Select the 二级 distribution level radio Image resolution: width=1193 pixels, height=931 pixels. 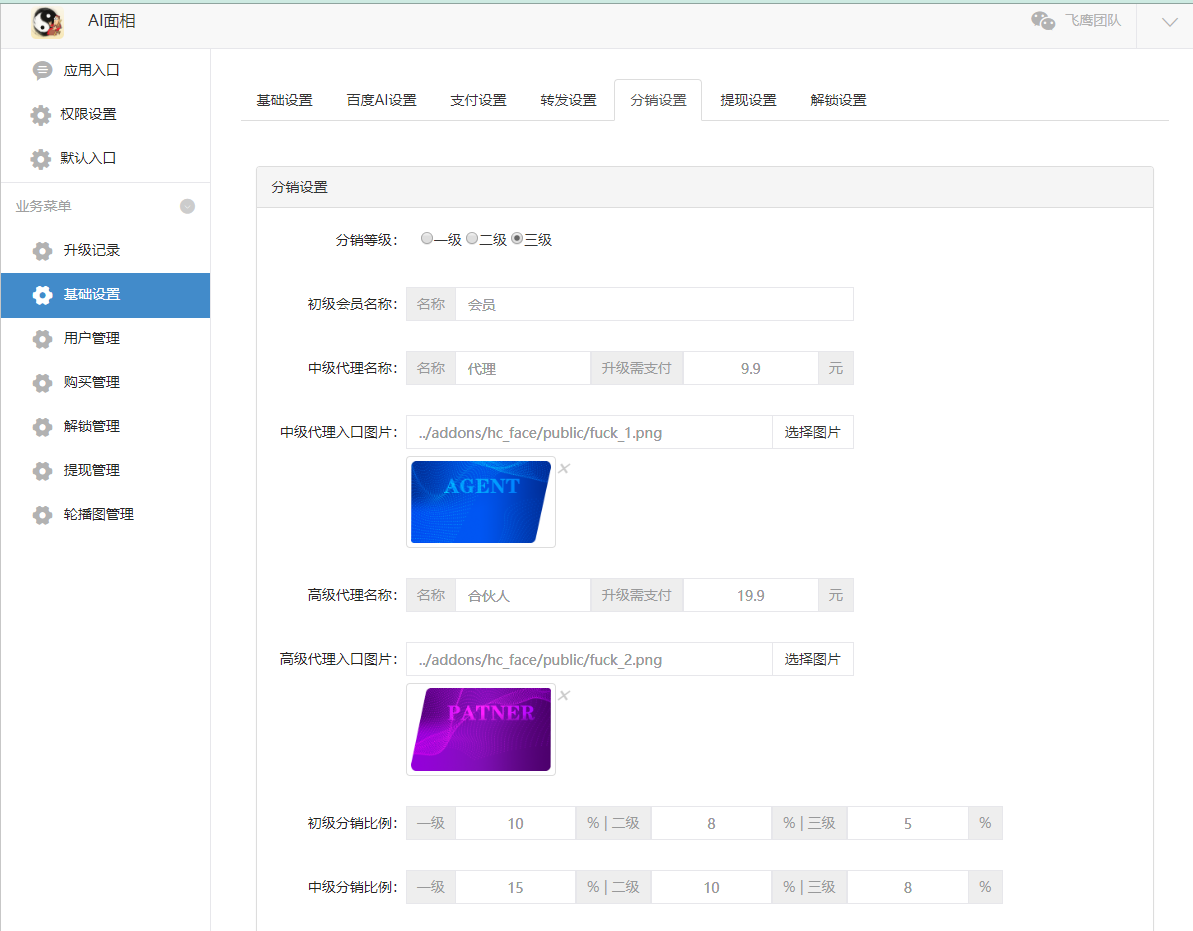(x=472, y=238)
